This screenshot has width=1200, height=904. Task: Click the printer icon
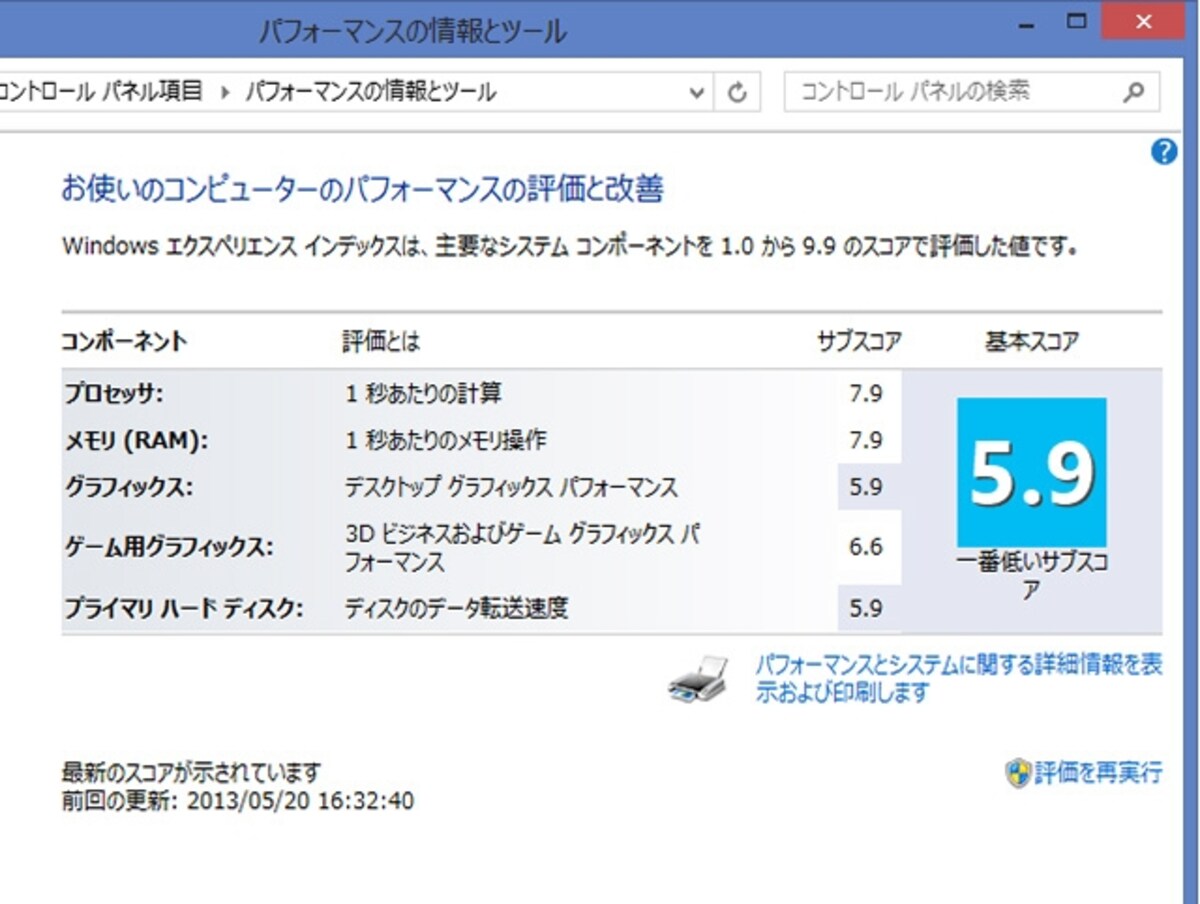[x=698, y=680]
